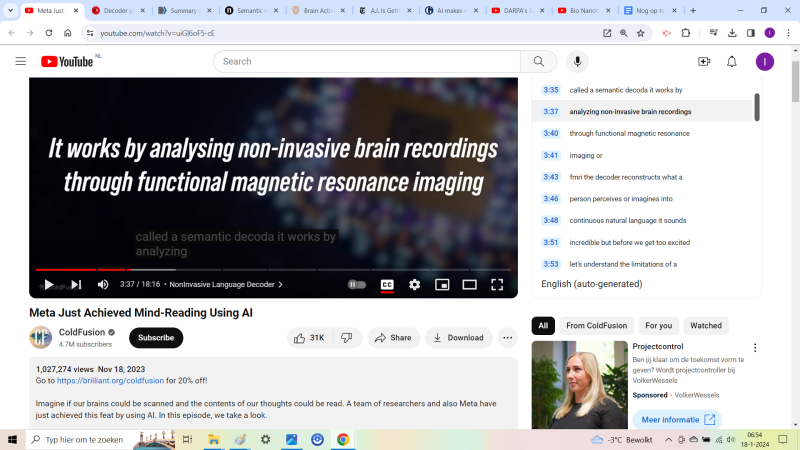This screenshot has width=800, height=450.
Task: Turn off closed captions CC
Action: click(387, 284)
